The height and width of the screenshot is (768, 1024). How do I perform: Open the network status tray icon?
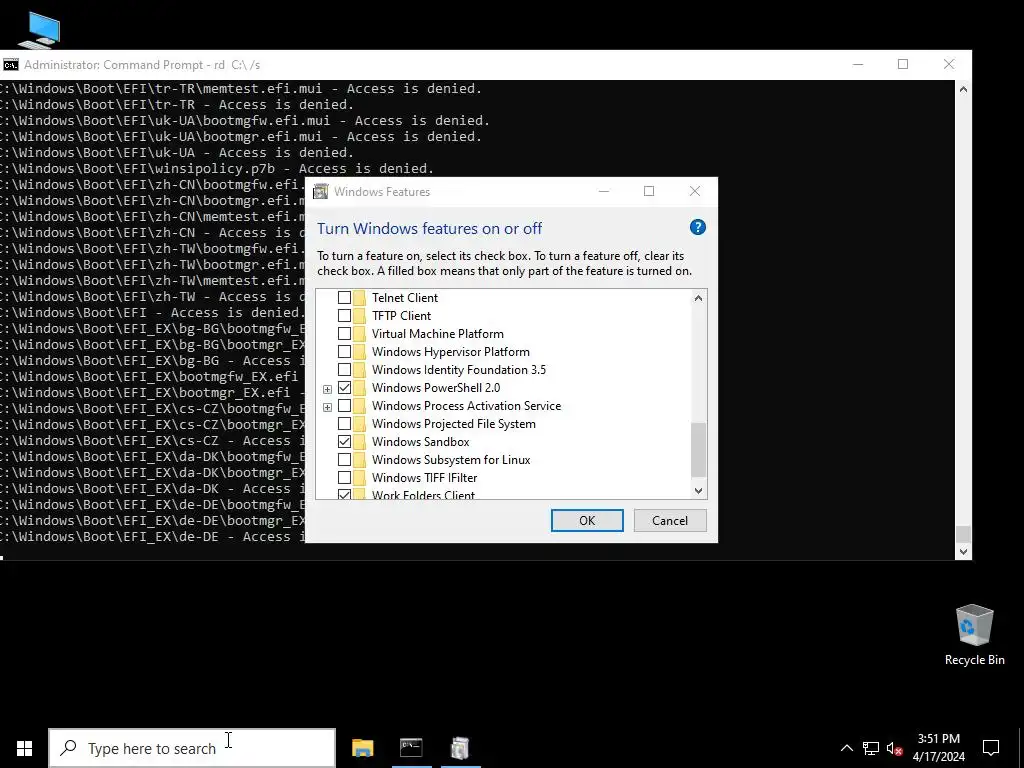tap(871, 748)
